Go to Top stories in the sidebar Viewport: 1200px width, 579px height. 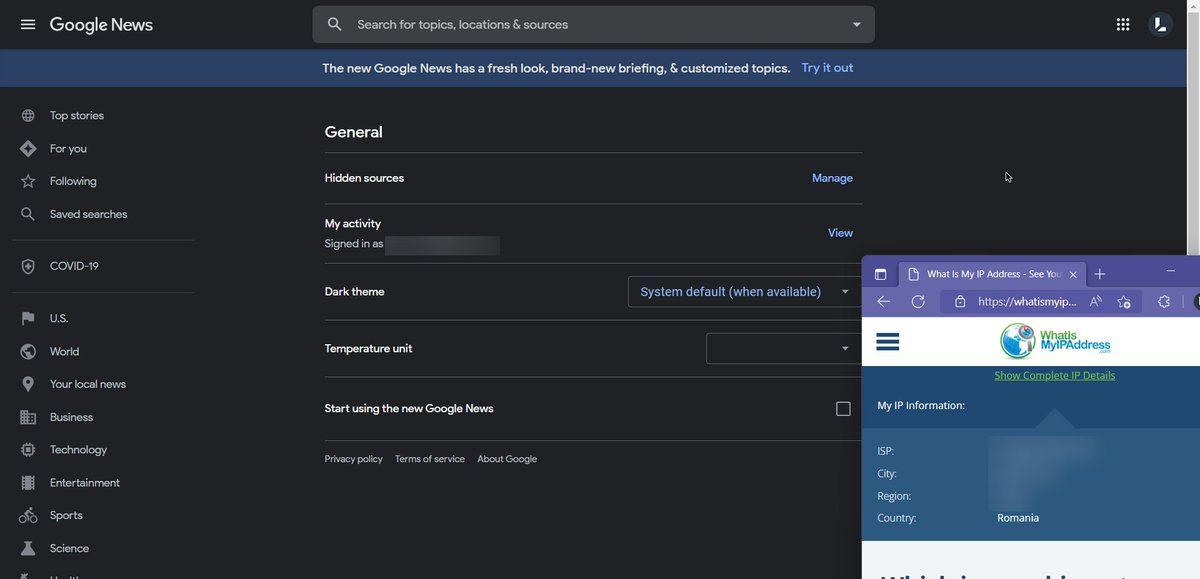76,116
